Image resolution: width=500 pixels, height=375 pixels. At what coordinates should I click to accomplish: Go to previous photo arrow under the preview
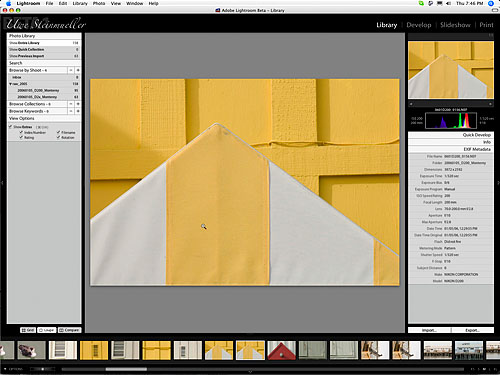tap(411, 104)
